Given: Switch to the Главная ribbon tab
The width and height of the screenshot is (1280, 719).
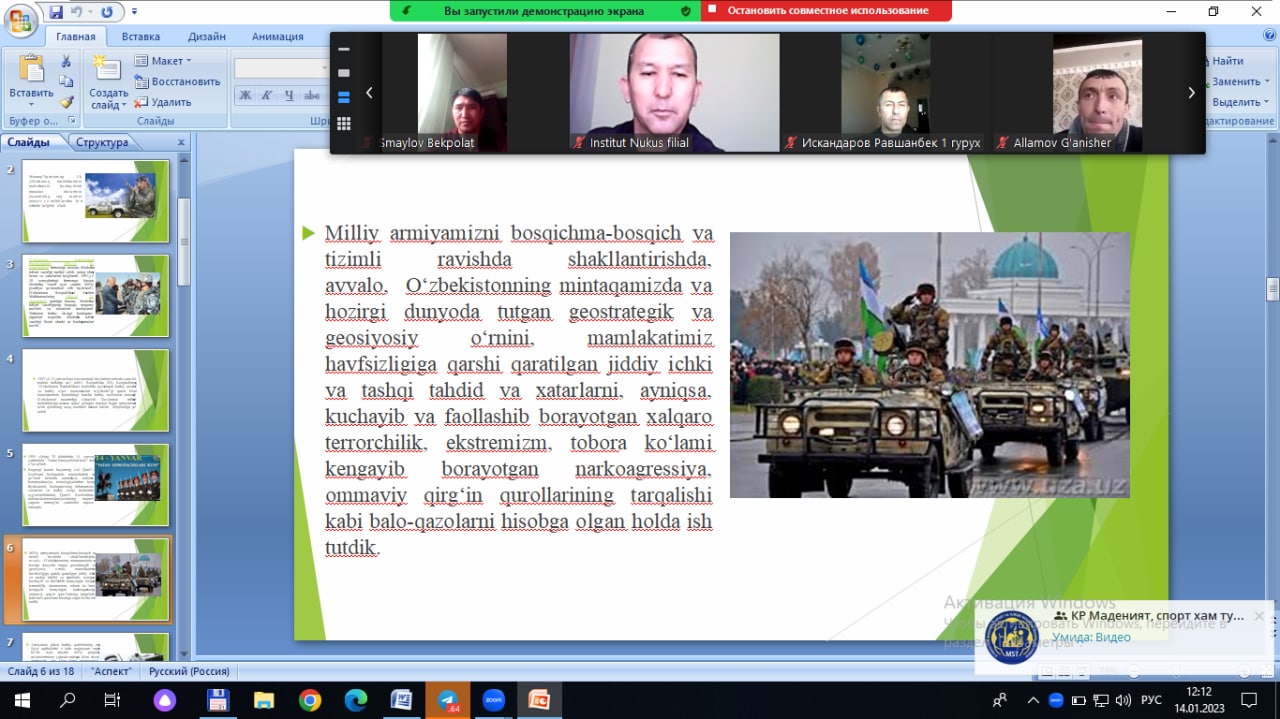Looking at the screenshot, I should (76, 37).
